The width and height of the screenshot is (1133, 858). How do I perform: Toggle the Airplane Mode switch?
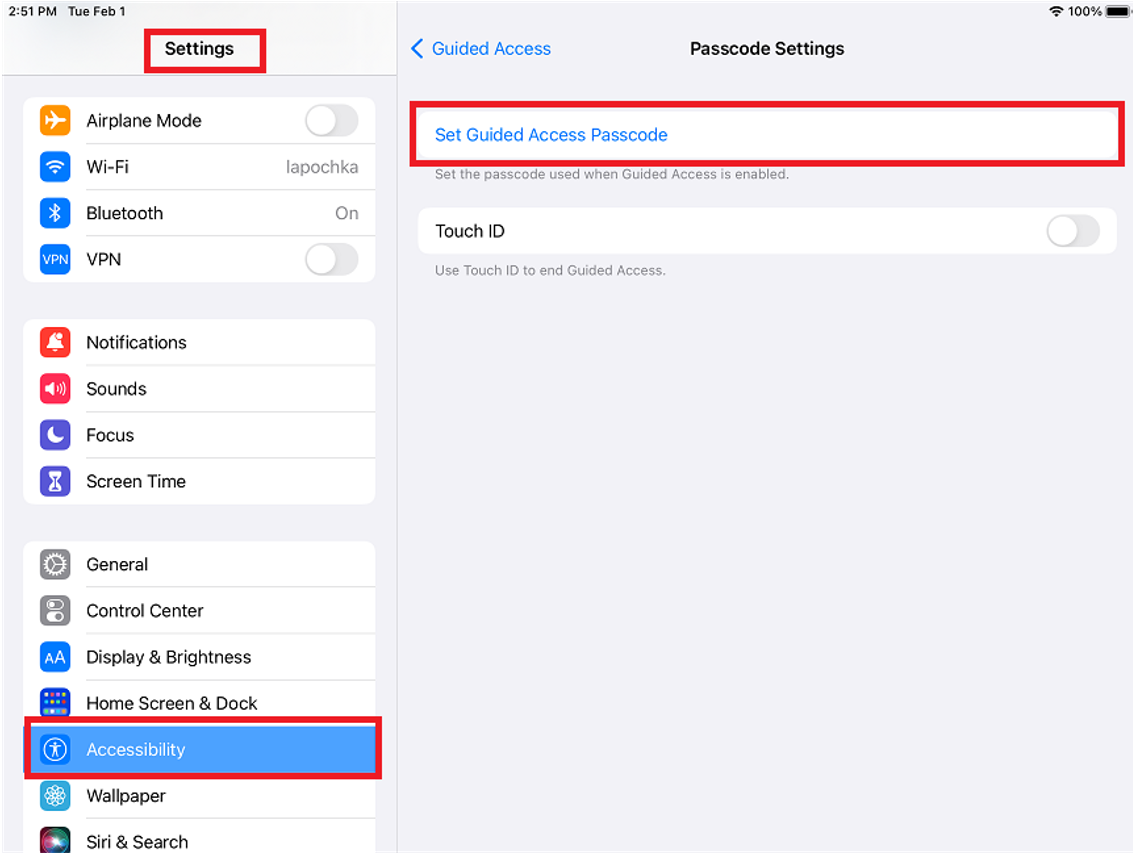(332, 120)
